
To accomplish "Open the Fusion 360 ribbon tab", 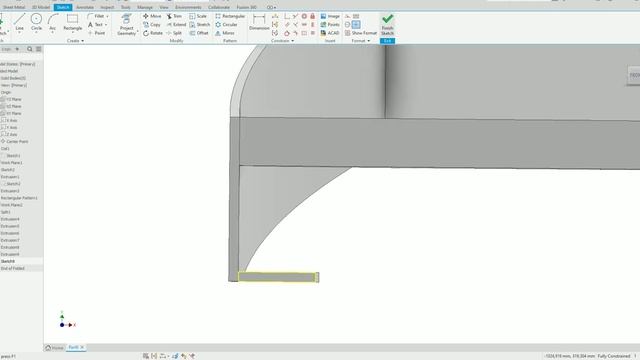I will tap(247, 7).
